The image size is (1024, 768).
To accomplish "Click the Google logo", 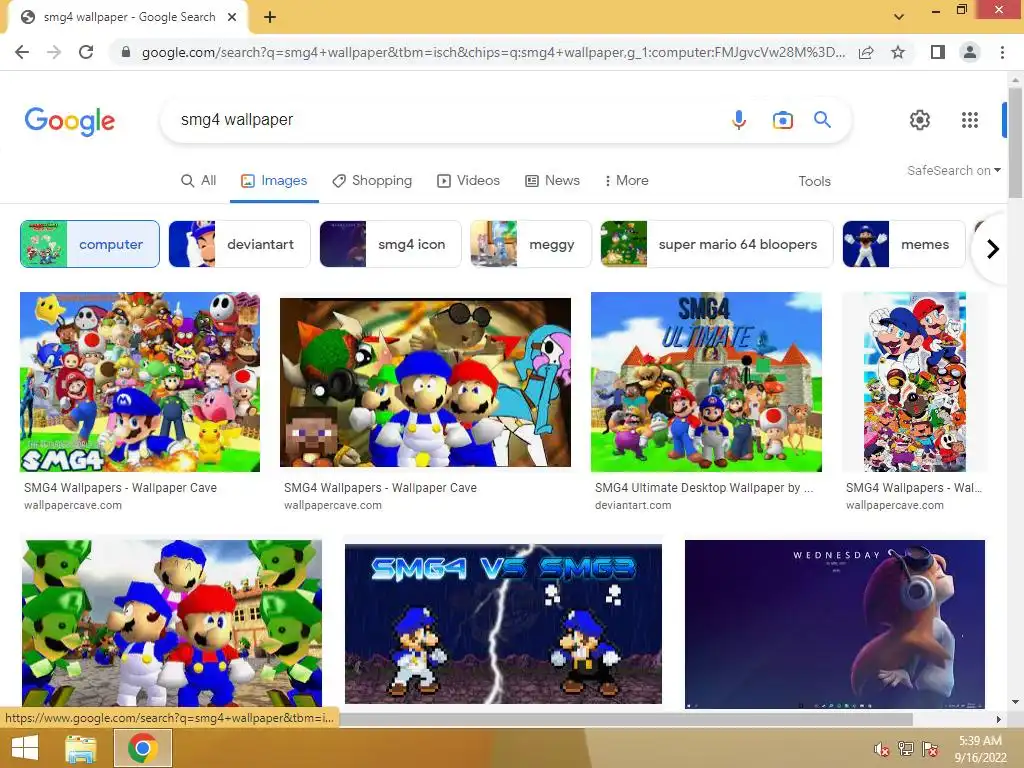I will 70,121.
